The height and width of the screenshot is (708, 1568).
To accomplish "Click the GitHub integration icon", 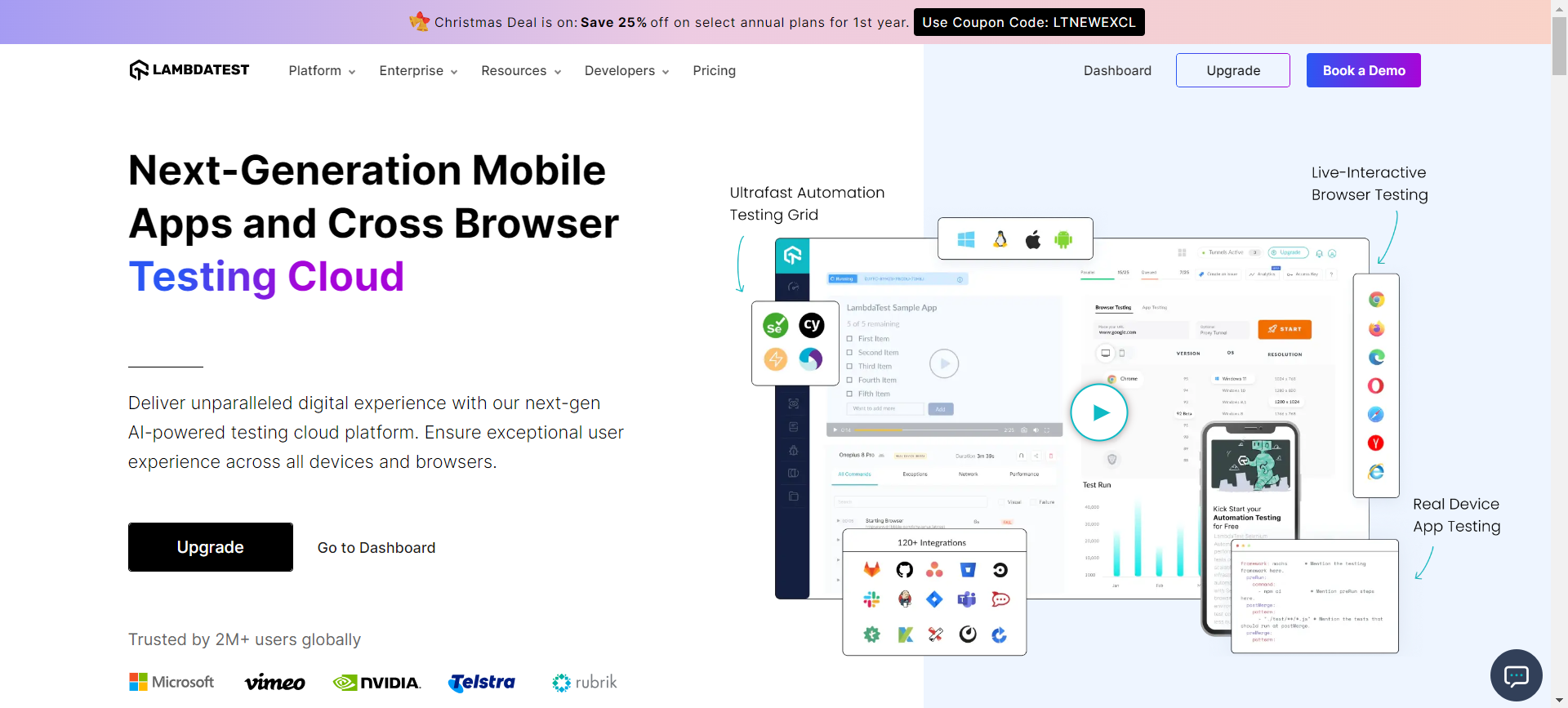I will [x=904, y=570].
